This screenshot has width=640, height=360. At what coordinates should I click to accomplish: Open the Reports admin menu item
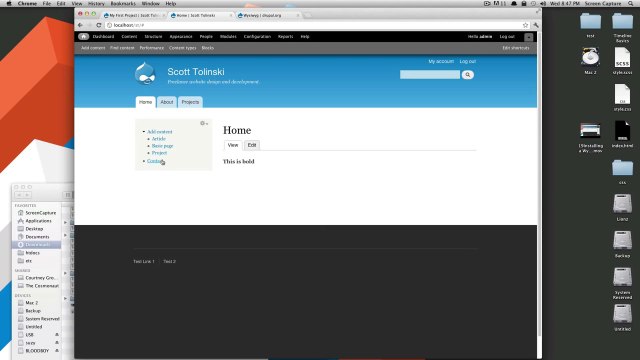[x=285, y=37]
